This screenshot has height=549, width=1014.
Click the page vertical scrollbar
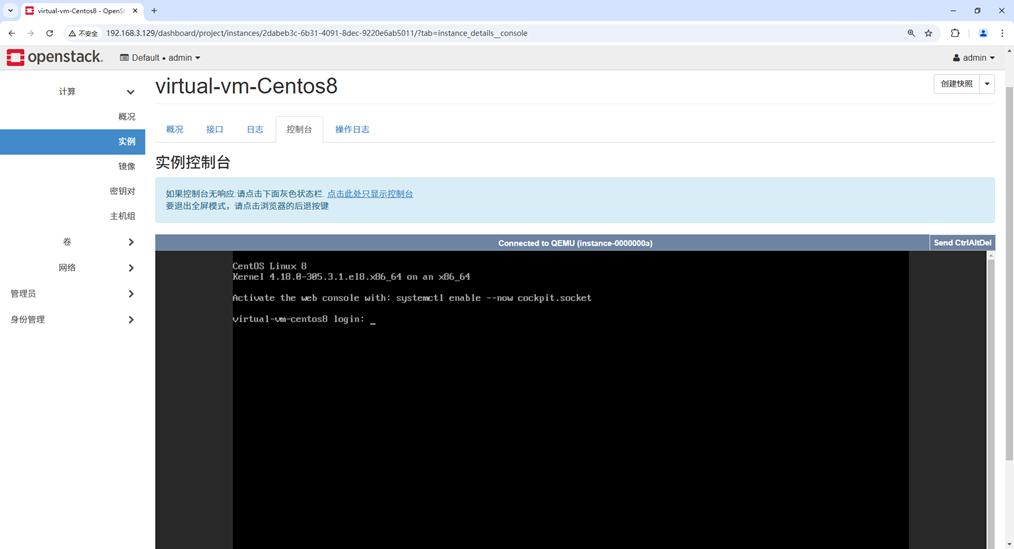click(x=1009, y=275)
